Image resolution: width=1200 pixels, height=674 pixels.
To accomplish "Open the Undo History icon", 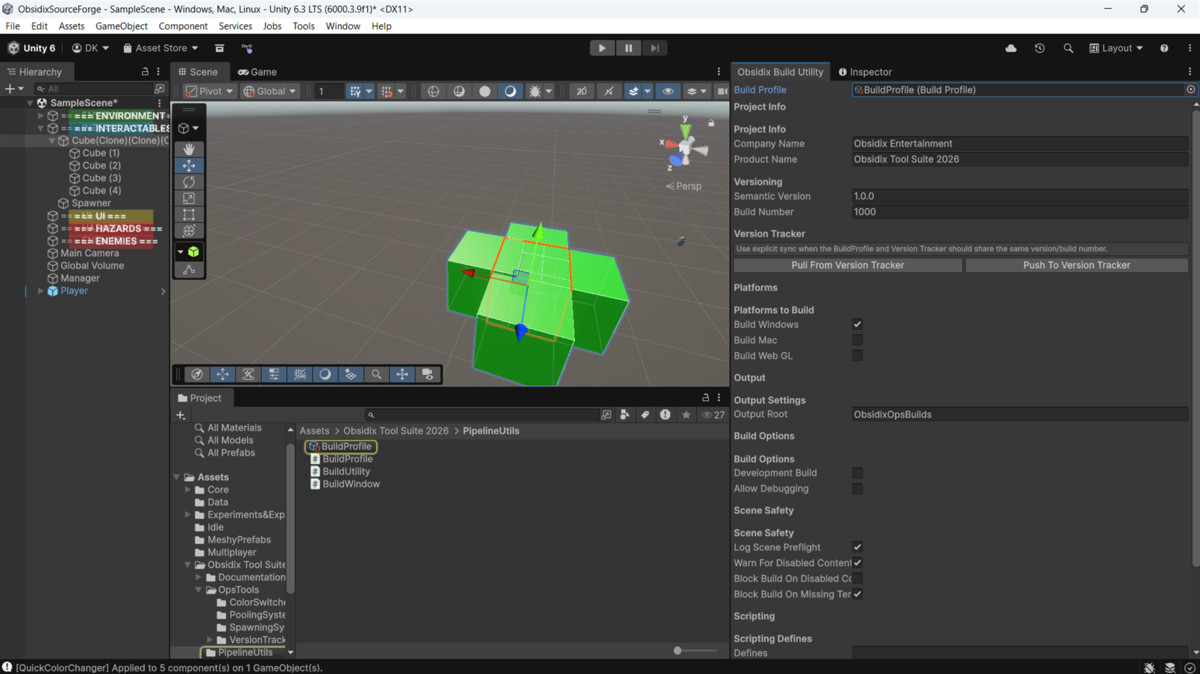I will click(x=1040, y=48).
